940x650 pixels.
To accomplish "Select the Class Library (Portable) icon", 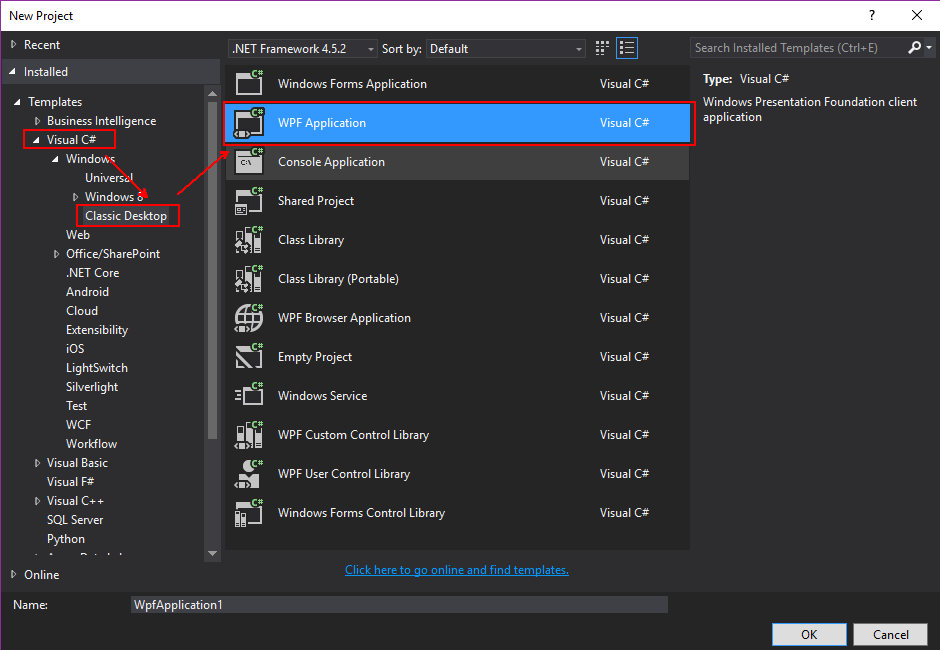I will 248,279.
